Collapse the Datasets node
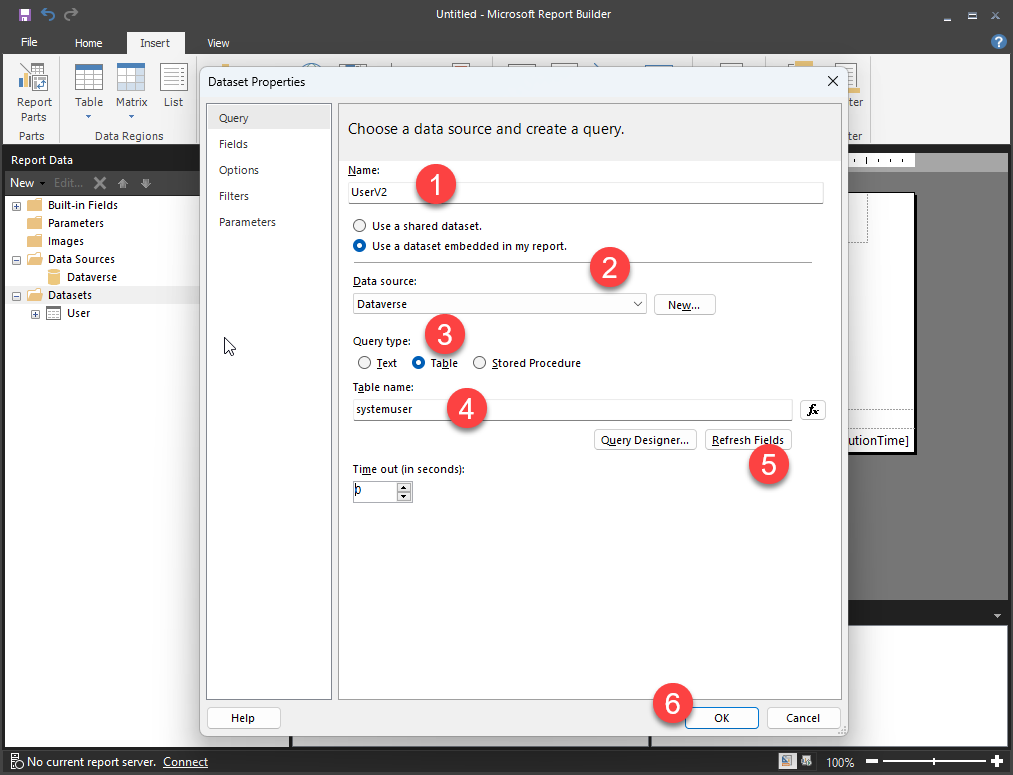 (16, 296)
